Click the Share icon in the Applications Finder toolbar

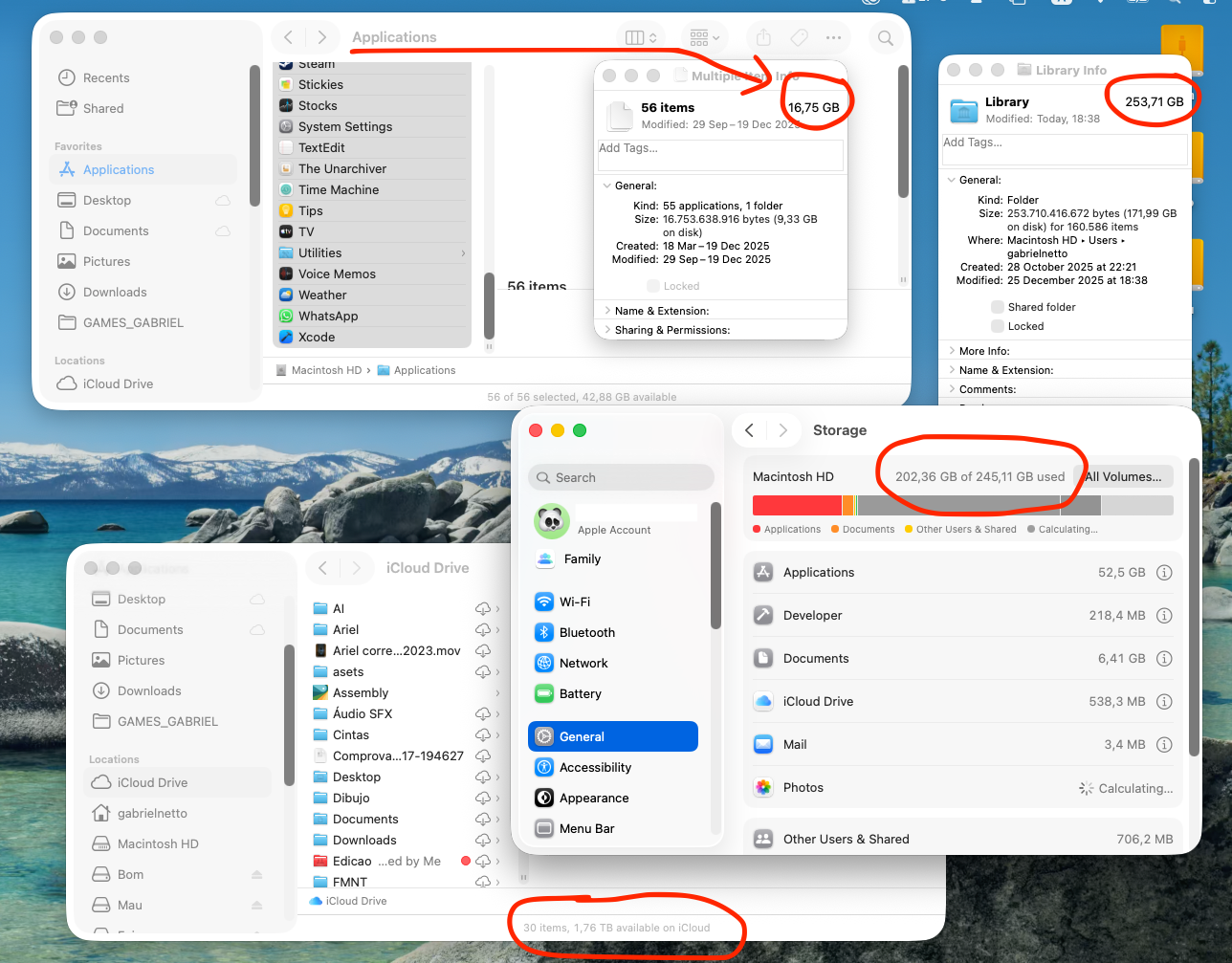(x=763, y=37)
